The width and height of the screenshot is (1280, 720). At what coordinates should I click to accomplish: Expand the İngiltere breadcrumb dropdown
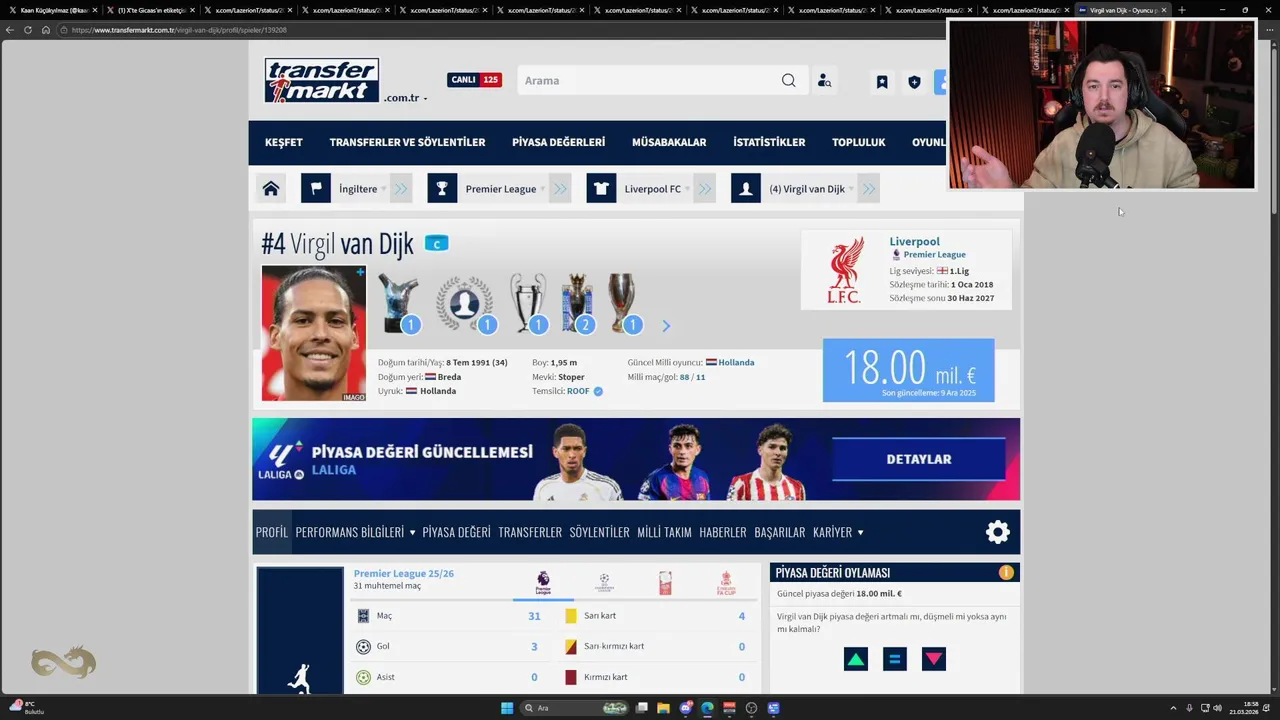click(383, 189)
